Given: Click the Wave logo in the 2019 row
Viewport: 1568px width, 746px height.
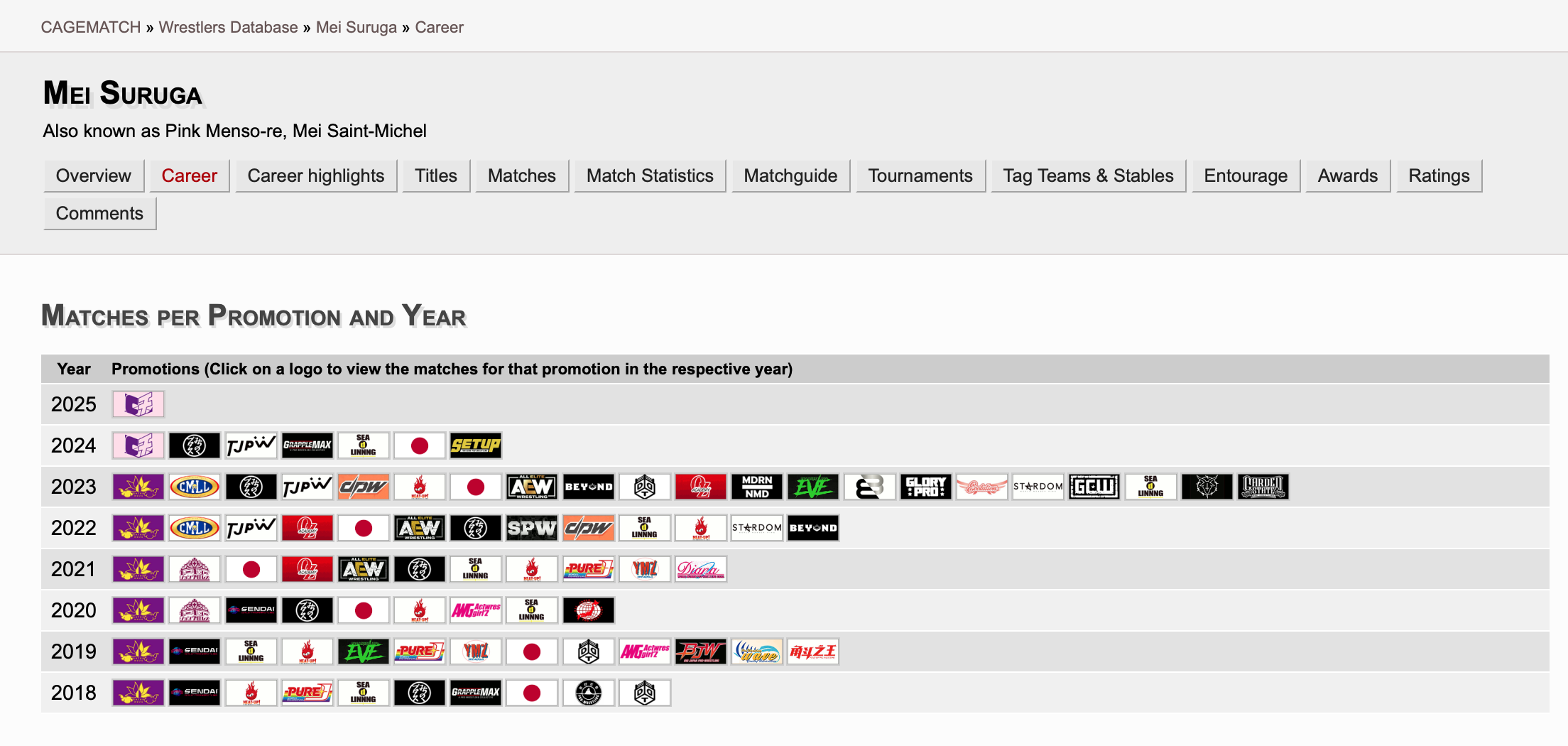Looking at the screenshot, I should (x=757, y=652).
